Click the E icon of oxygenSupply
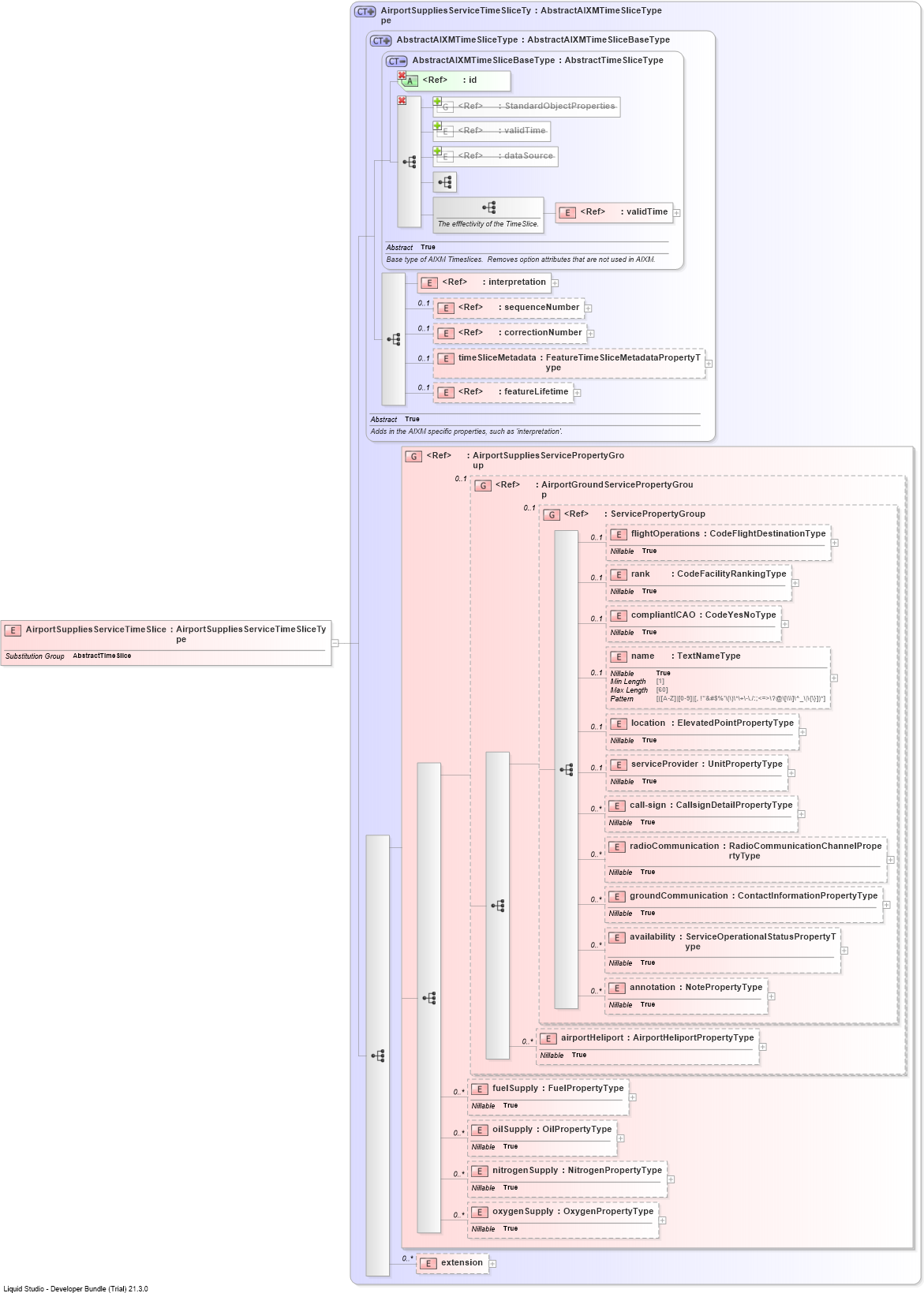 tap(480, 1212)
